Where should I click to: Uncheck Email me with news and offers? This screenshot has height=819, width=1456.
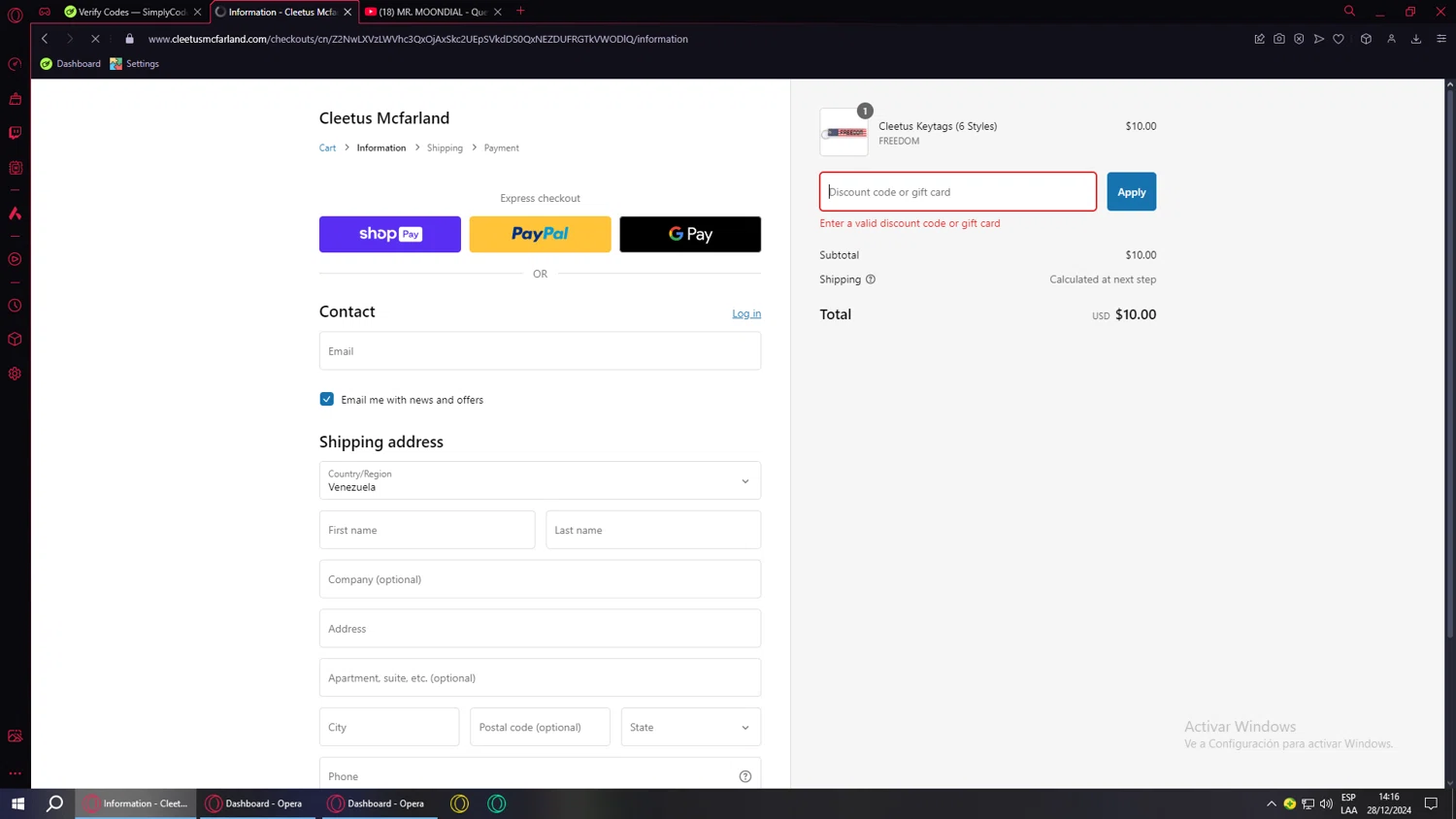point(327,399)
